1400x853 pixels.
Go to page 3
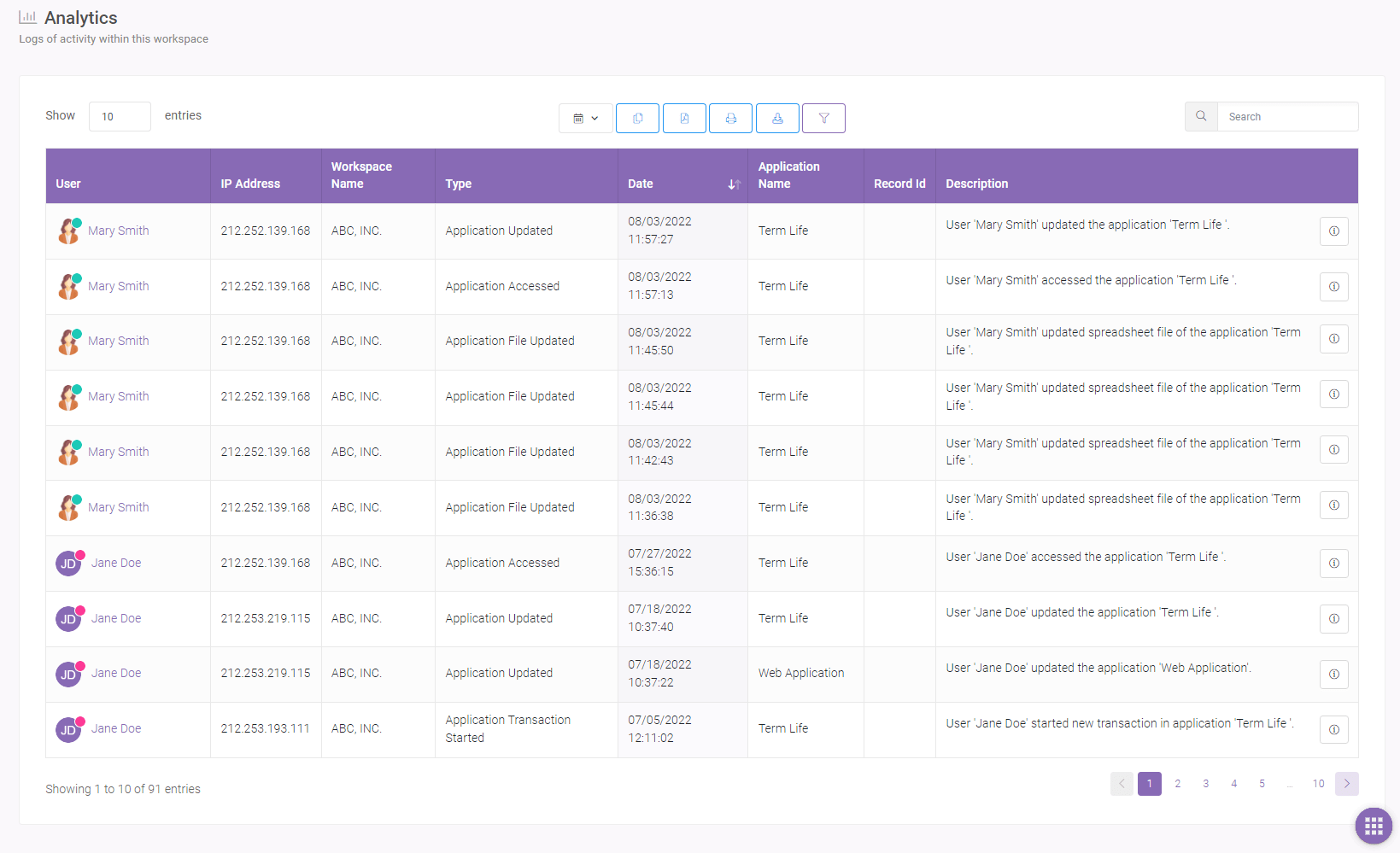(x=1206, y=784)
